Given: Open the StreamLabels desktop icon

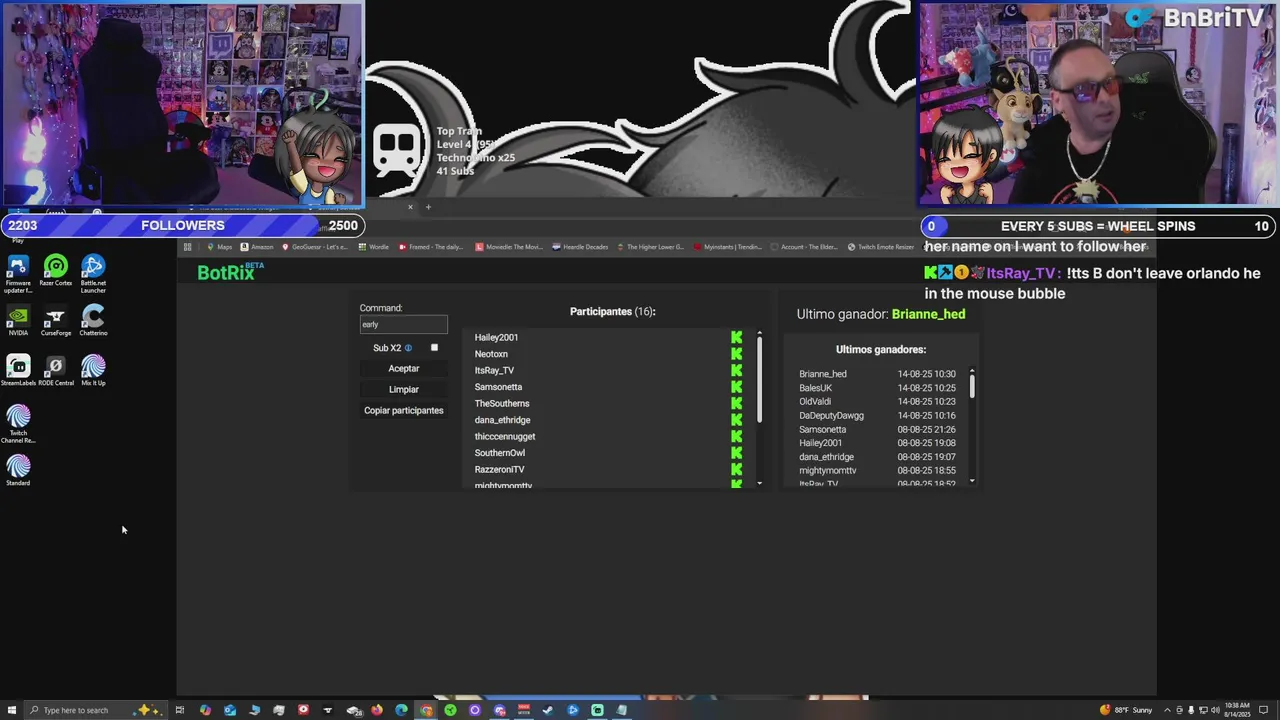Looking at the screenshot, I should [x=18, y=371].
